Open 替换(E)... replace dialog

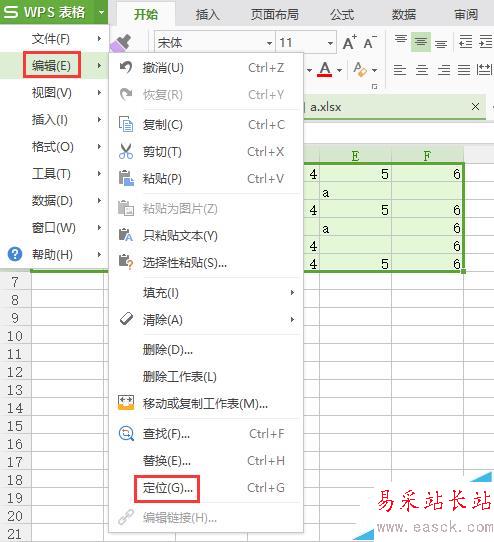(206, 460)
